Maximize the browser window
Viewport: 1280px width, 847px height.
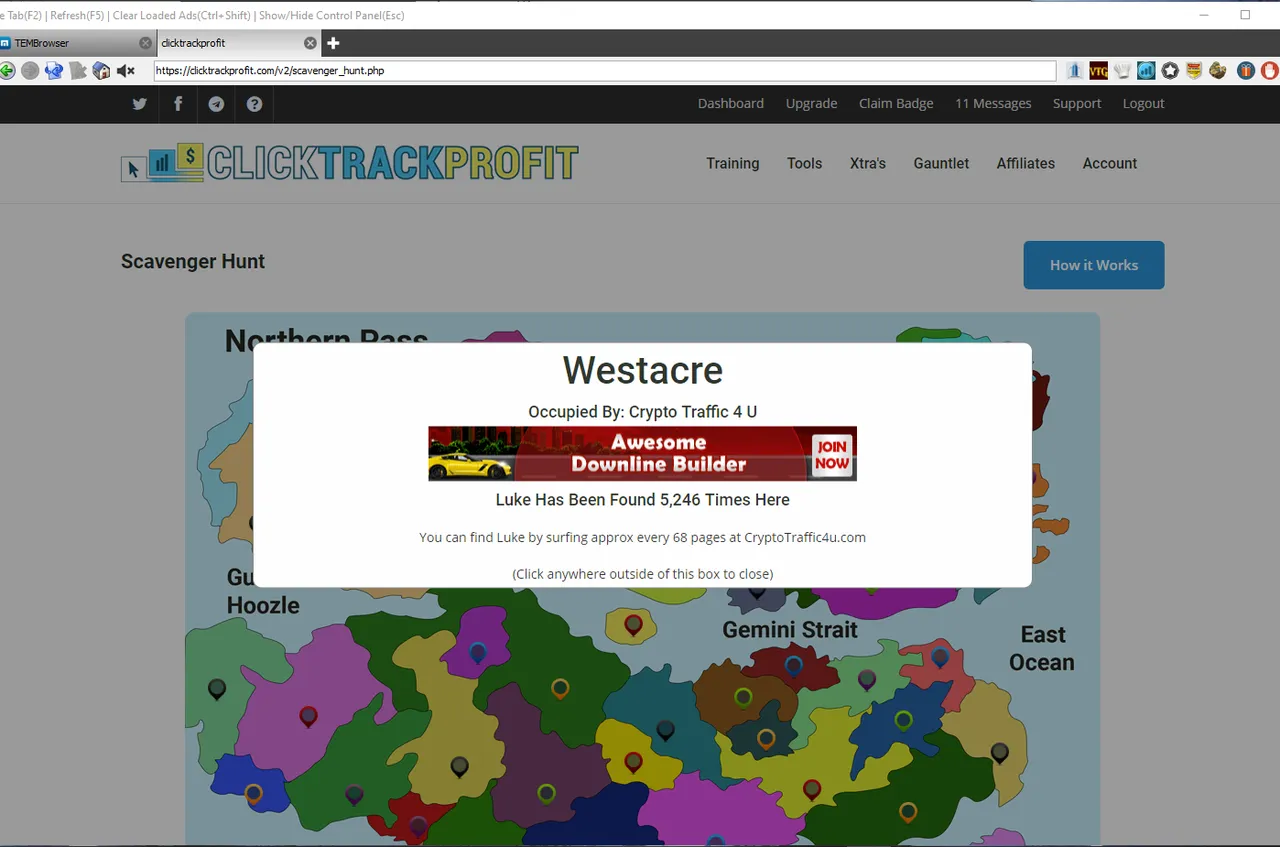coord(1245,15)
